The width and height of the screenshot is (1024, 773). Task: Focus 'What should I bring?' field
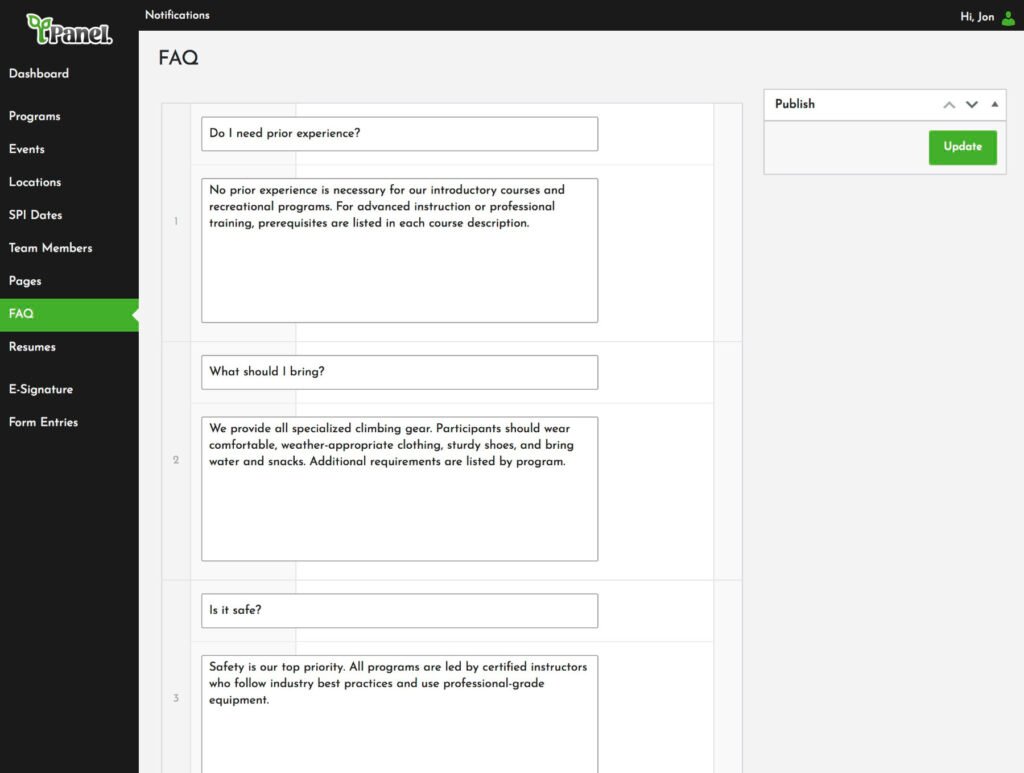pos(400,372)
